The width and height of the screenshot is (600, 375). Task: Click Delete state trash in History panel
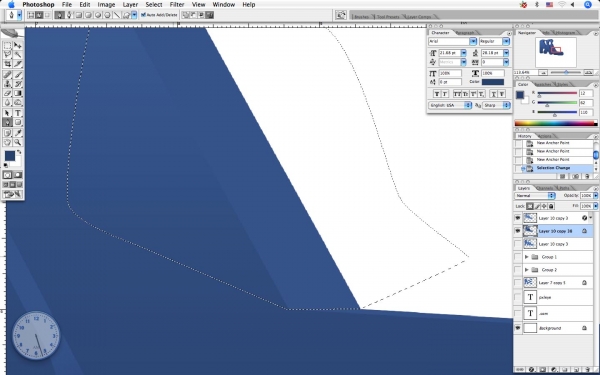click(587, 176)
